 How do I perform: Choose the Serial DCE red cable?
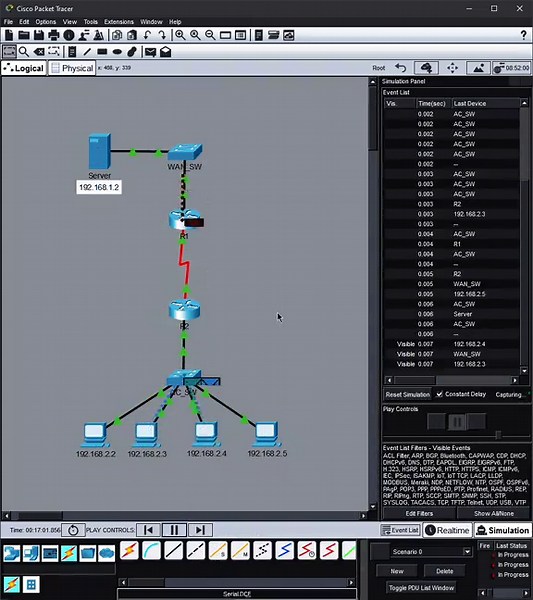[306, 551]
